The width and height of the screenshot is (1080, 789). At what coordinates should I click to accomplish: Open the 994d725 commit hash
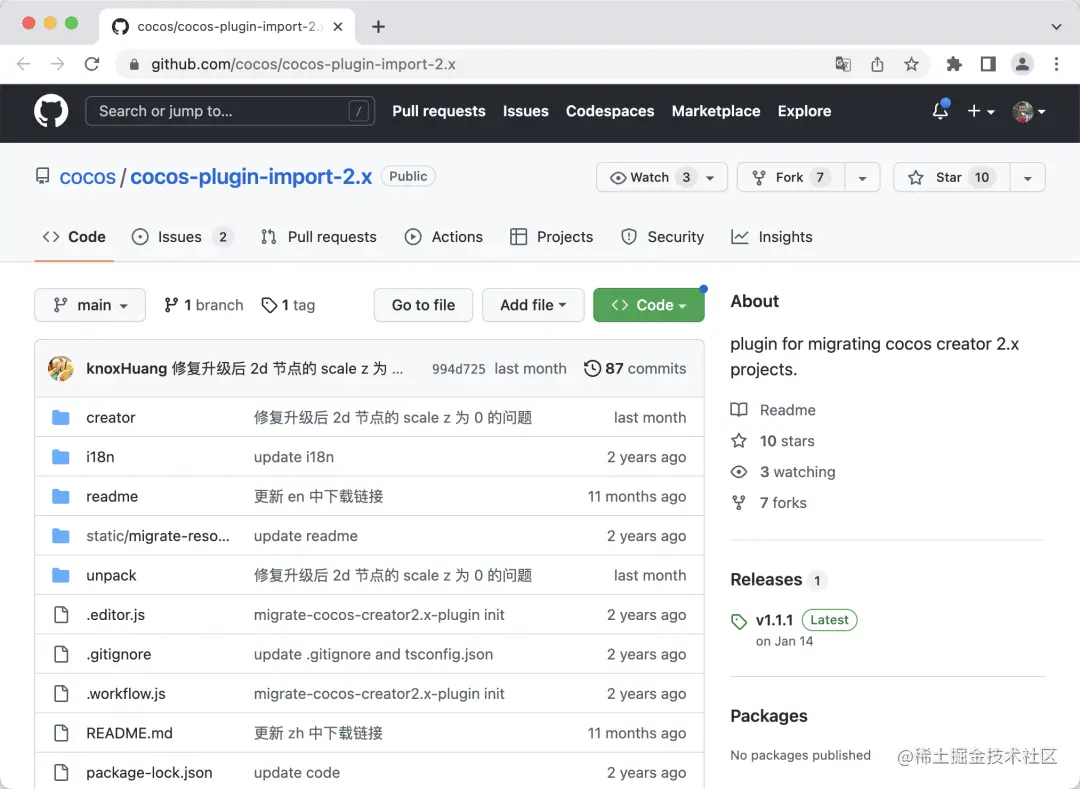pos(458,369)
